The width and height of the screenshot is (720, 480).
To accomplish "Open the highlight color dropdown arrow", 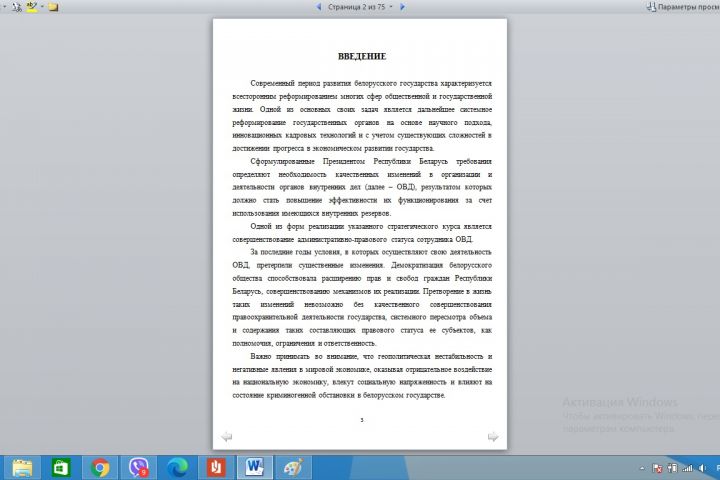I will click(x=42, y=7).
